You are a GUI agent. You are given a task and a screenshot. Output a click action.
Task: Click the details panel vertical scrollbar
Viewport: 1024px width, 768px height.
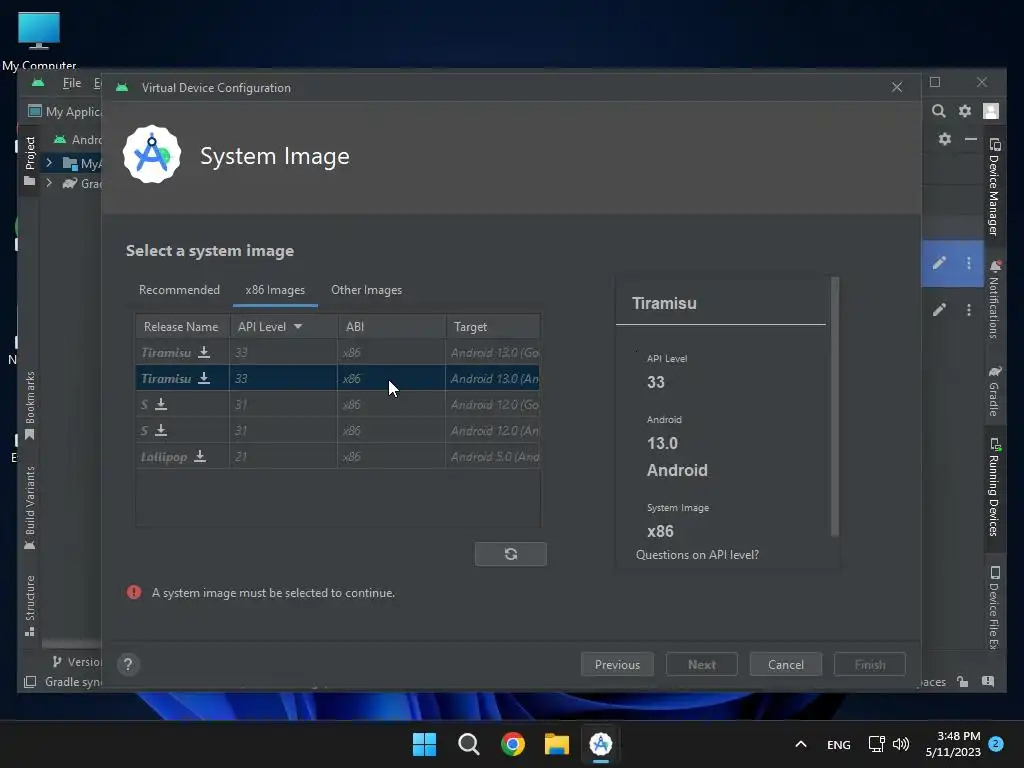click(x=835, y=406)
